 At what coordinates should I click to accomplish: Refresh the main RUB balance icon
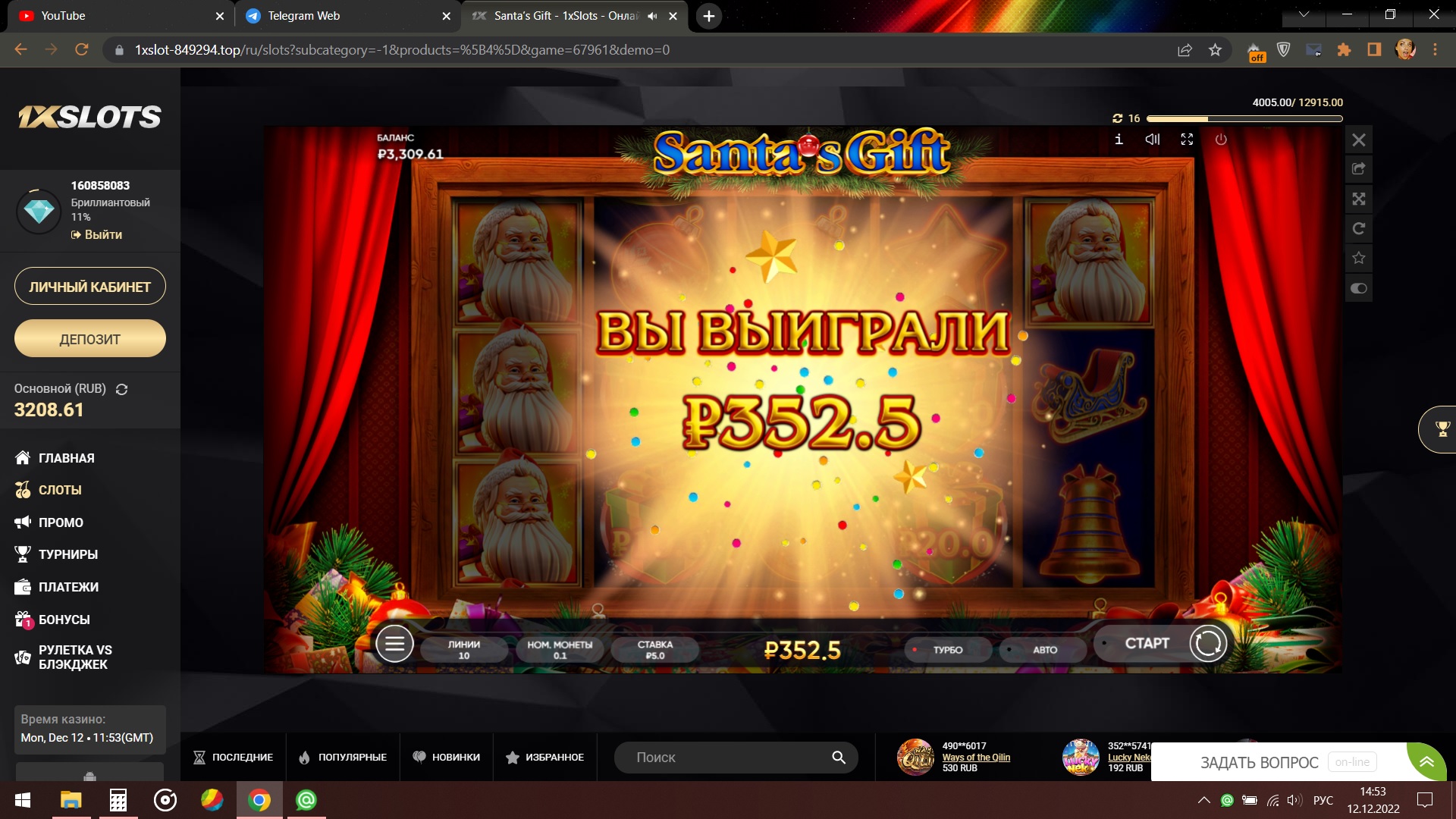(x=121, y=389)
